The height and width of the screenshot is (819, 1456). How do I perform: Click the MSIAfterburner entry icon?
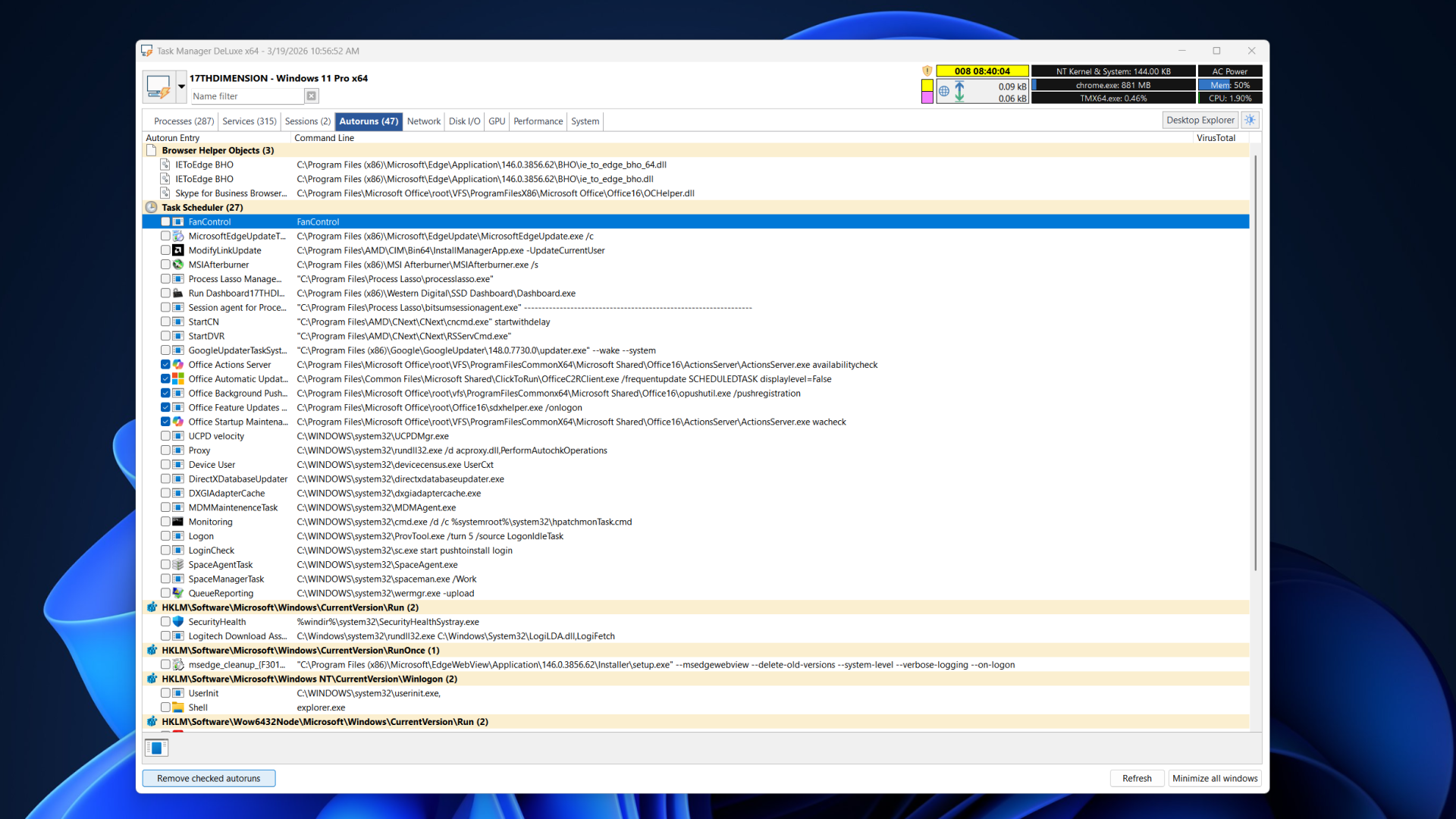[178, 265]
